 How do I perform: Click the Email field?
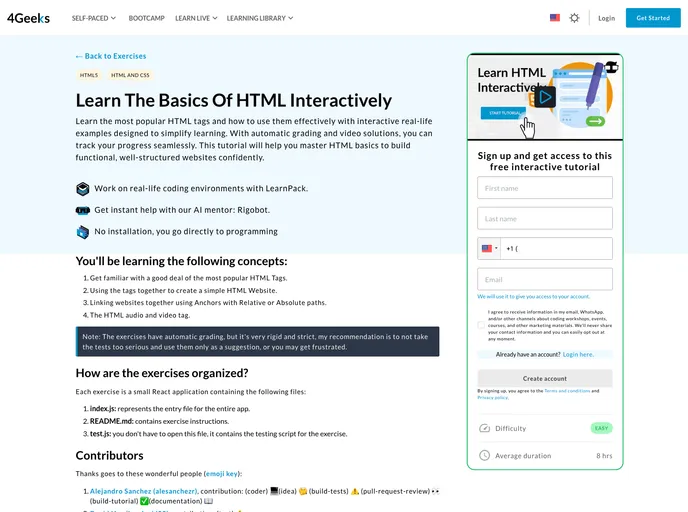coord(545,279)
